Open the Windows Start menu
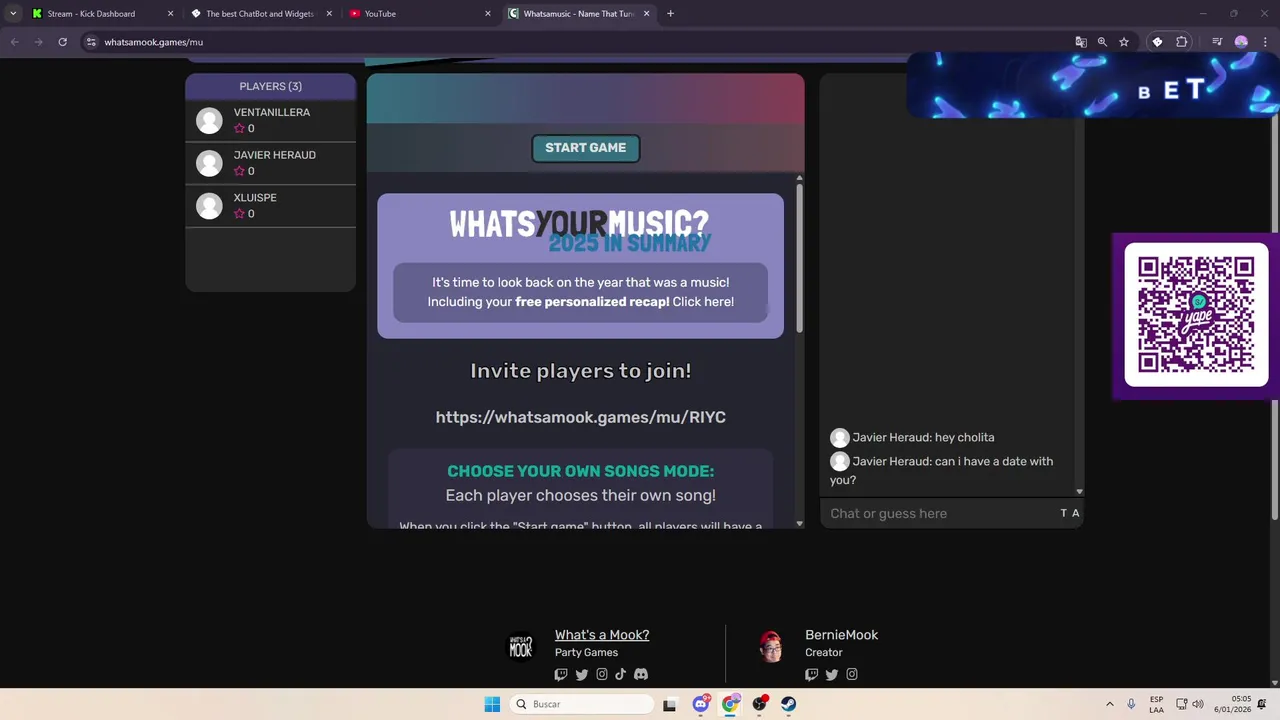 [x=492, y=704]
